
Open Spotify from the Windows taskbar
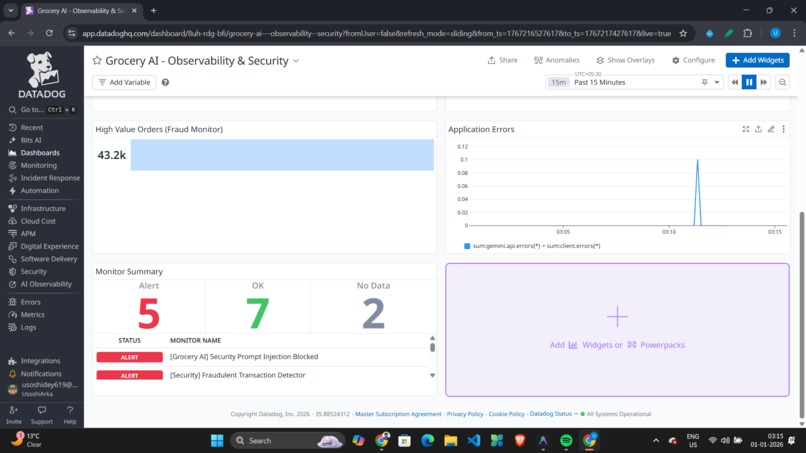566,441
